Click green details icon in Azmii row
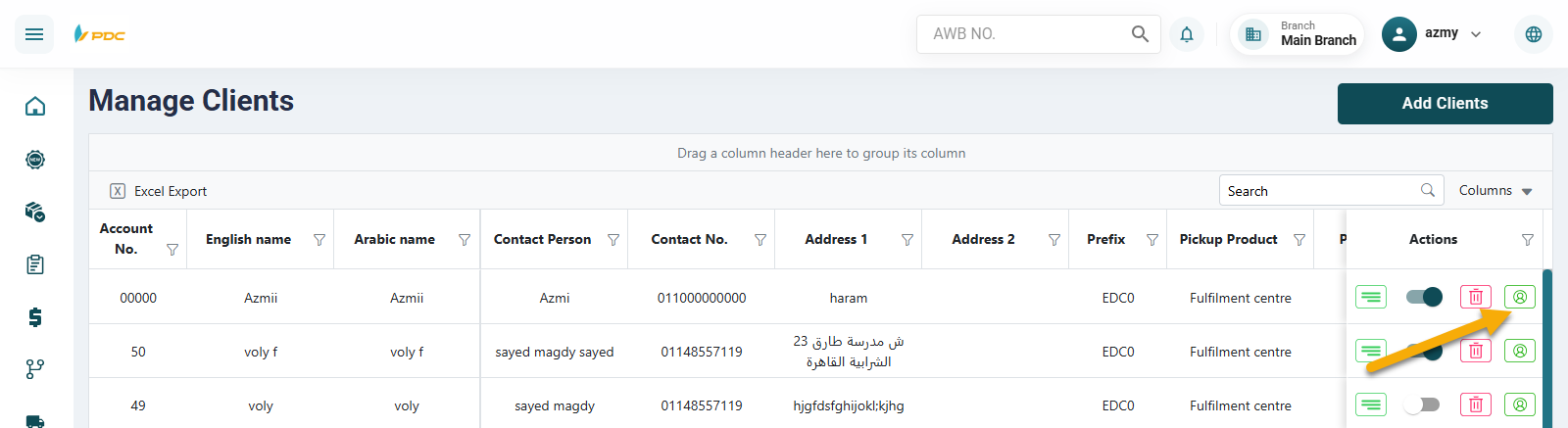Screen dimensions: 1568x428 click(1371, 297)
